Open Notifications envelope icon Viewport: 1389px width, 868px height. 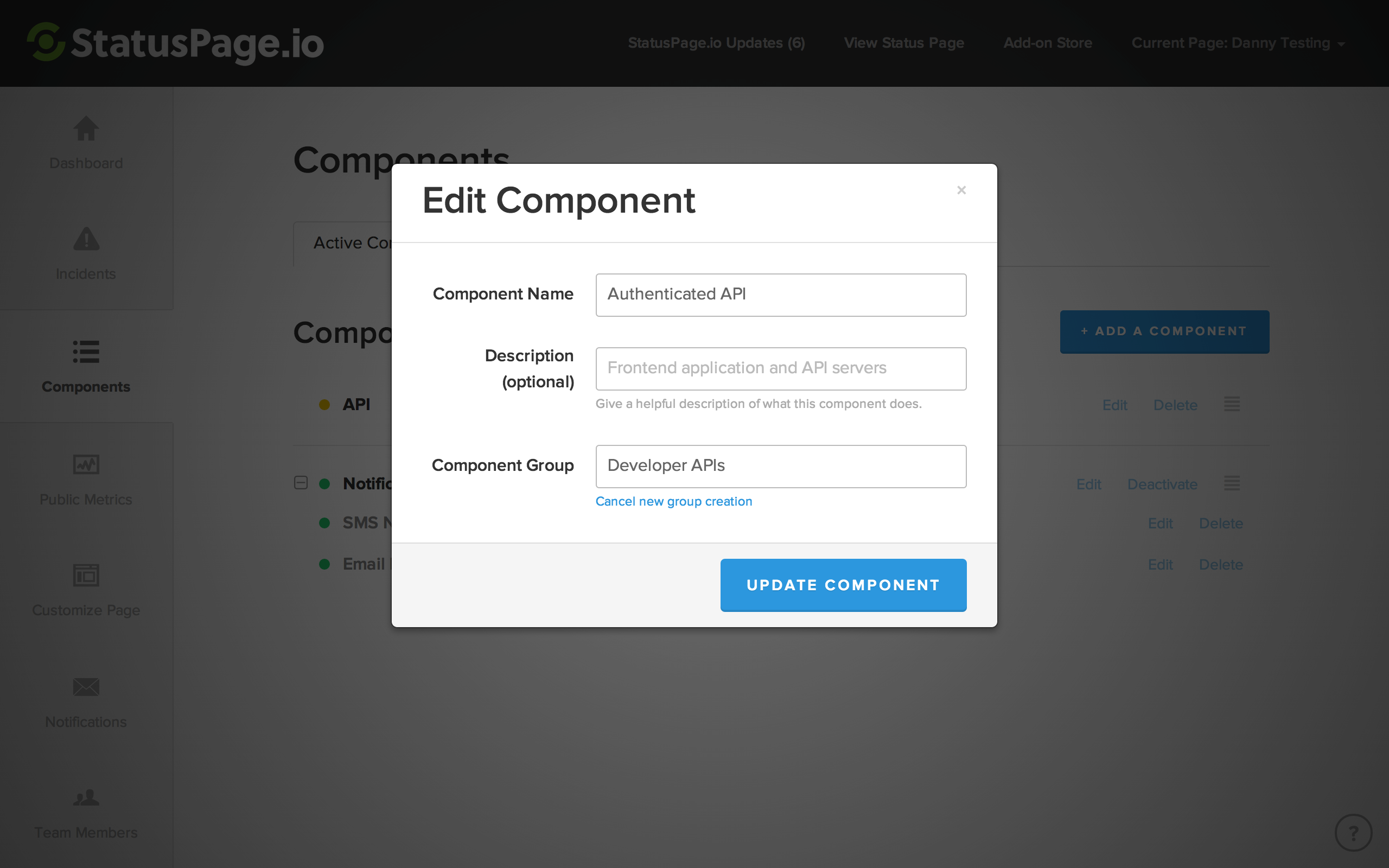(86, 687)
